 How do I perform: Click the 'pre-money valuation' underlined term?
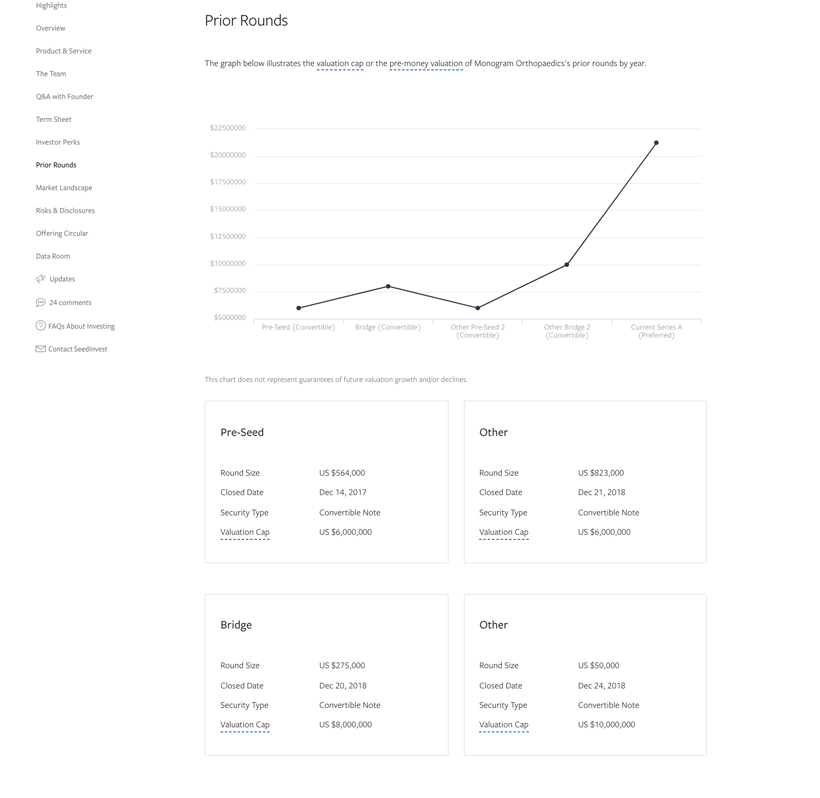point(426,64)
